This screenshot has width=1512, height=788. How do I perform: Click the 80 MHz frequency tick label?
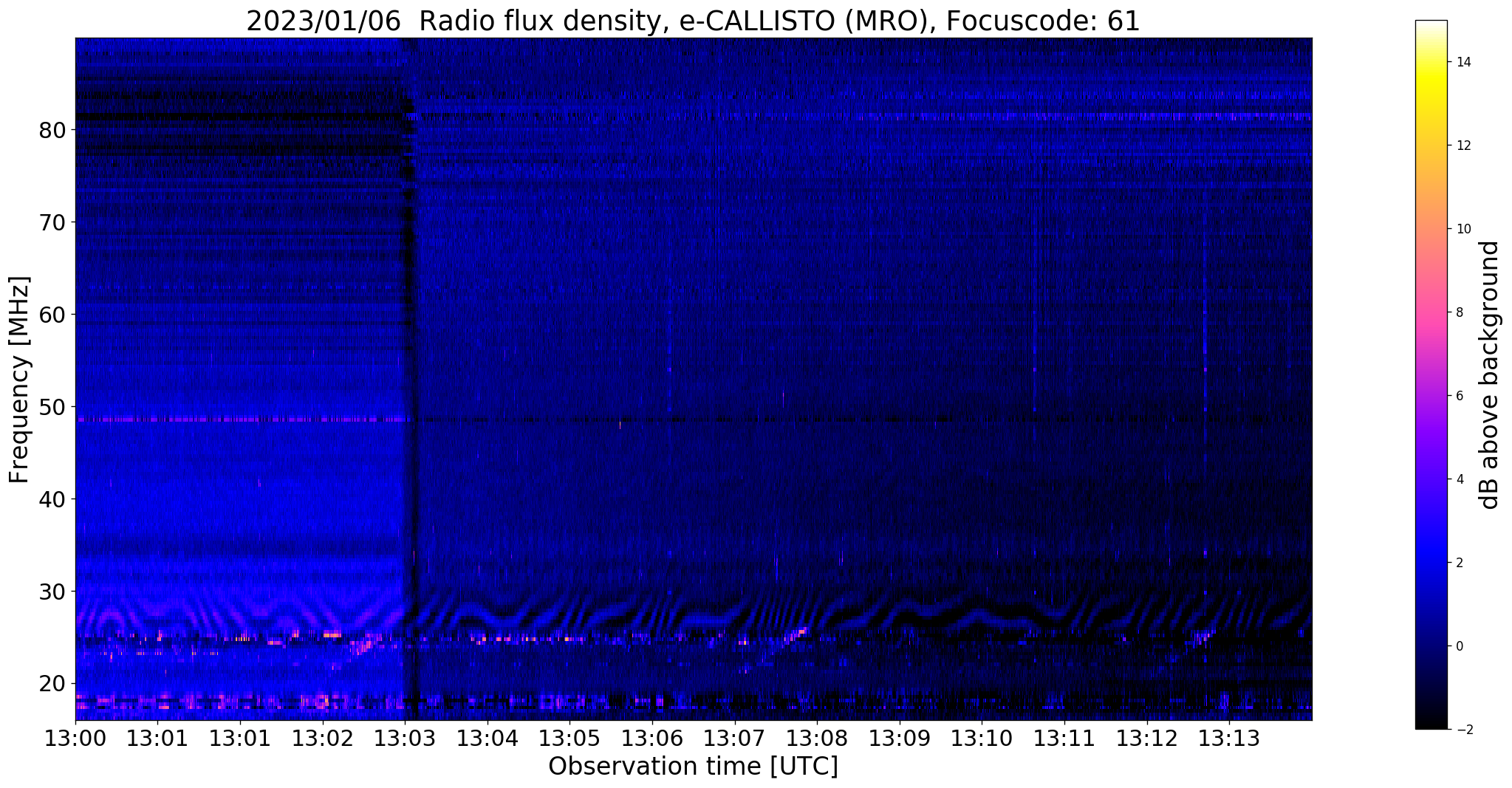(53, 130)
